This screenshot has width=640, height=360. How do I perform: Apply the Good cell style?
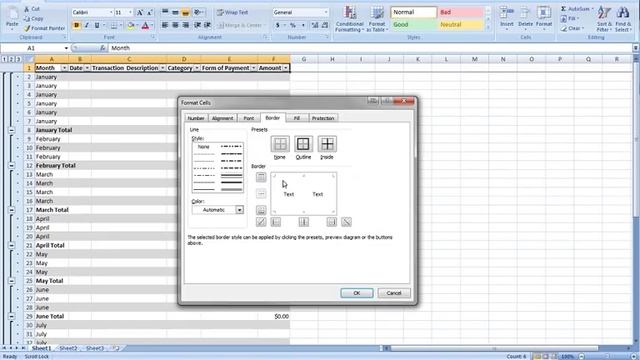coord(413,24)
